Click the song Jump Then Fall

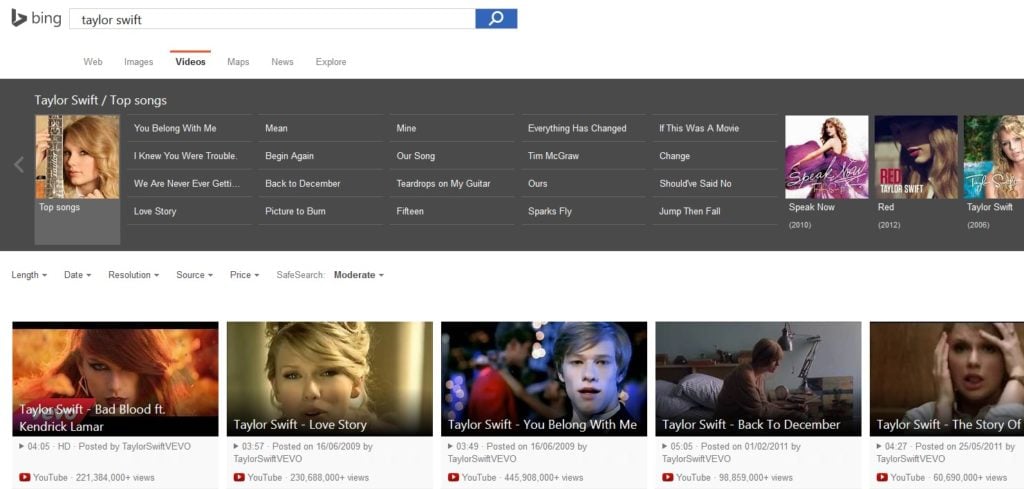(690, 211)
